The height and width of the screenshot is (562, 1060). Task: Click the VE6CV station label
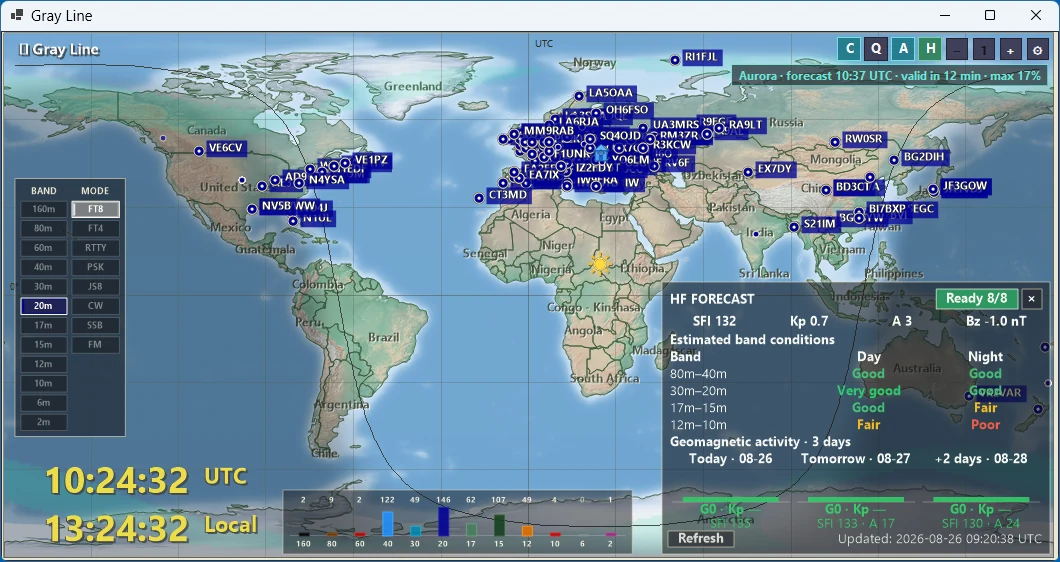225,148
